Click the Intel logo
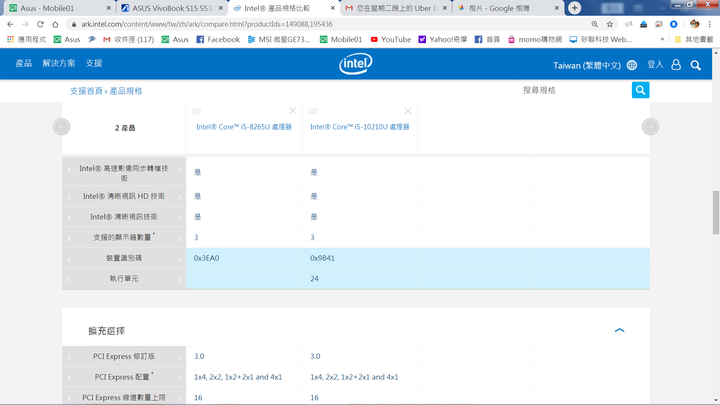 tap(356, 64)
